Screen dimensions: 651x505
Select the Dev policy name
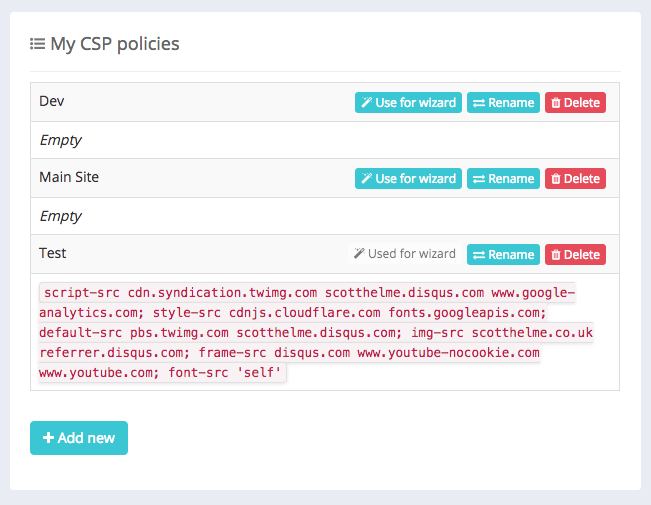(x=52, y=101)
